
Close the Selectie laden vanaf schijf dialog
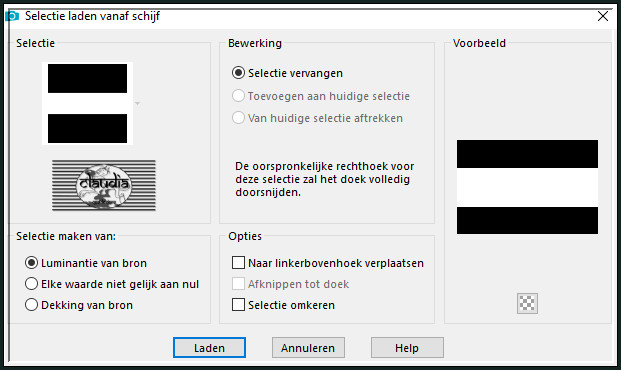point(603,16)
